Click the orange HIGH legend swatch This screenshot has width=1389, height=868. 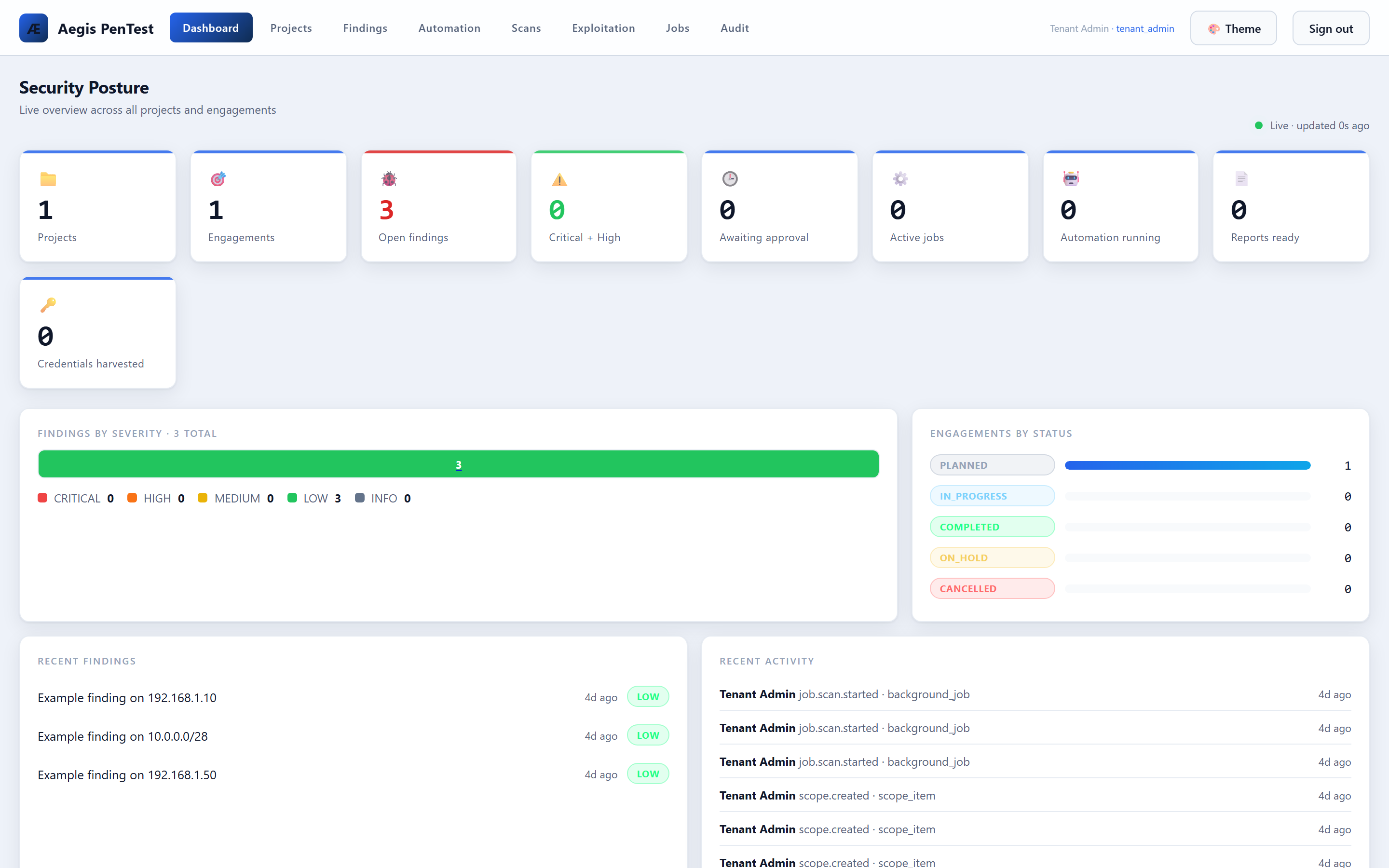(x=132, y=498)
